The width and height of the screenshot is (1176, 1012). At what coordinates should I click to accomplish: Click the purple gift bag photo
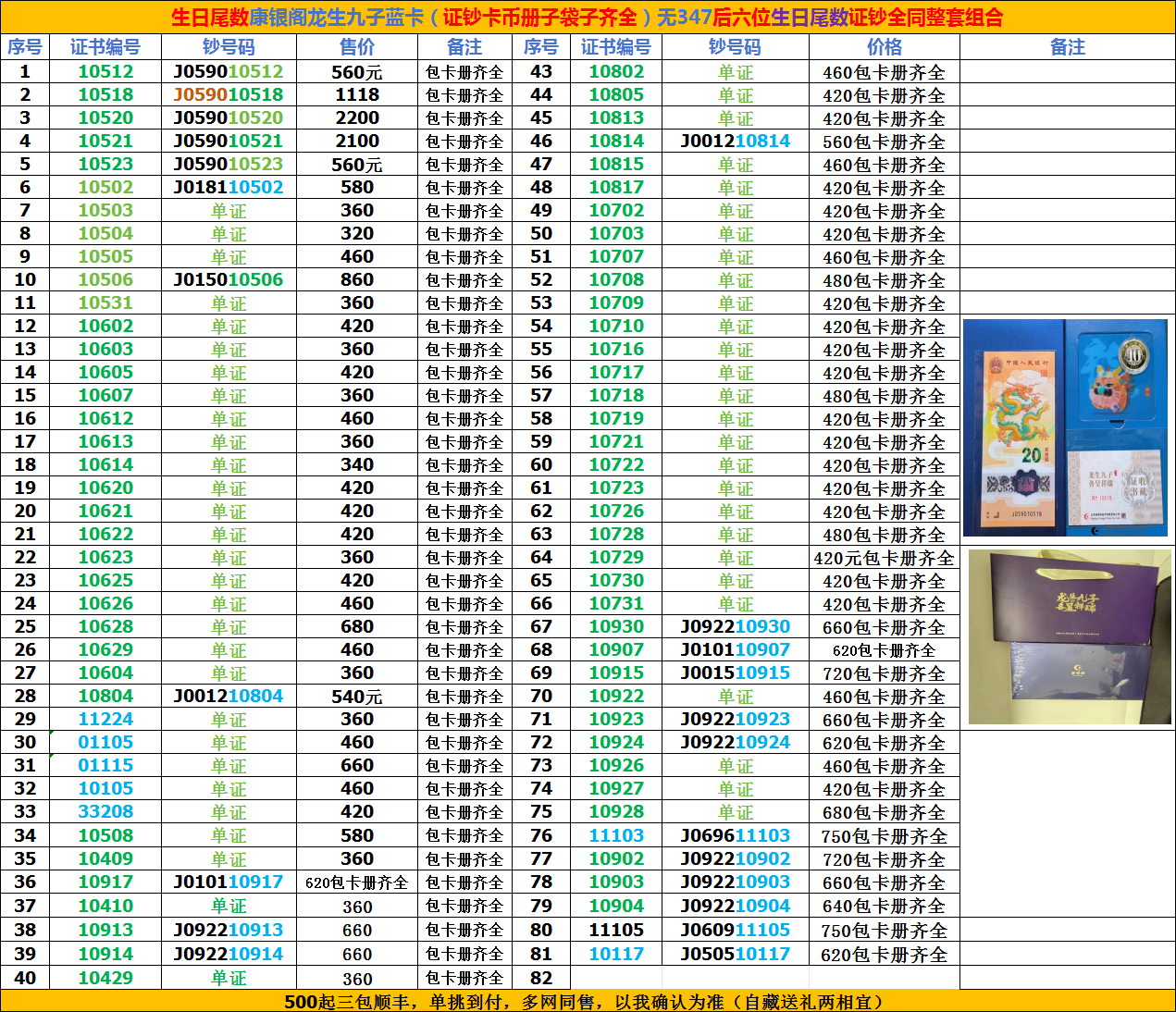click(x=1070, y=636)
